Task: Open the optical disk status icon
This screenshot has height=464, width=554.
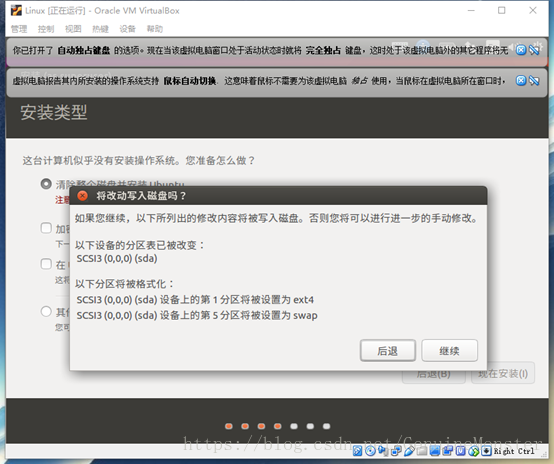Action: pos(370,451)
